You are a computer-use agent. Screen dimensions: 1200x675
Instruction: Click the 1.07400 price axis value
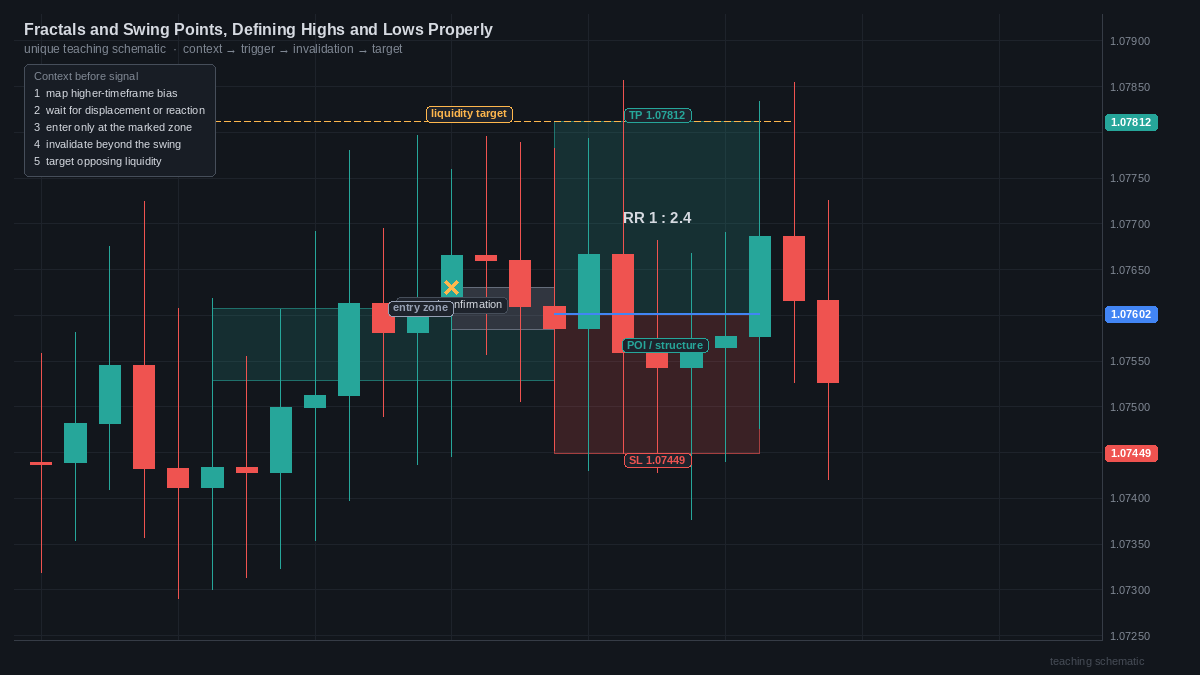click(x=1130, y=498)
